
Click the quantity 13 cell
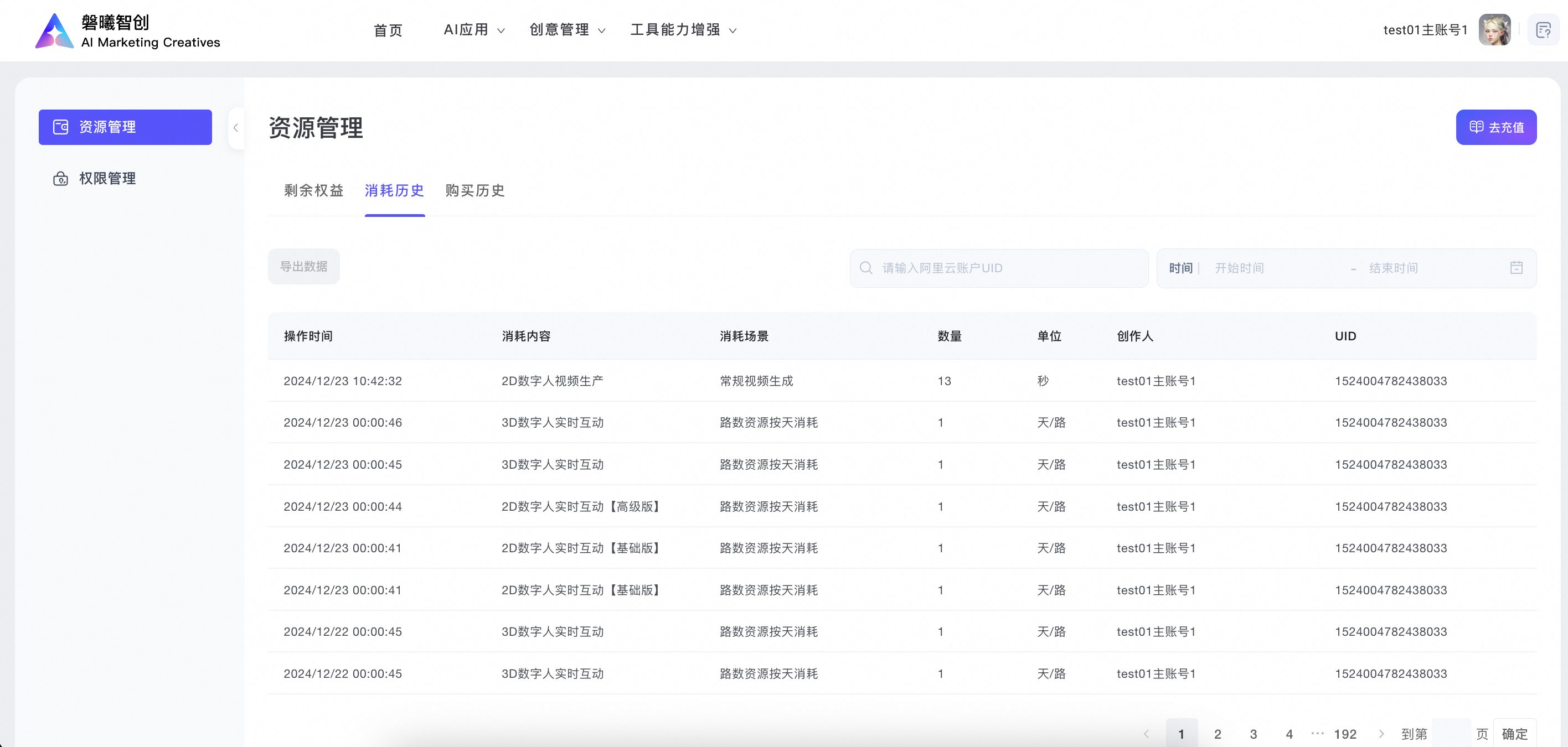944,381
